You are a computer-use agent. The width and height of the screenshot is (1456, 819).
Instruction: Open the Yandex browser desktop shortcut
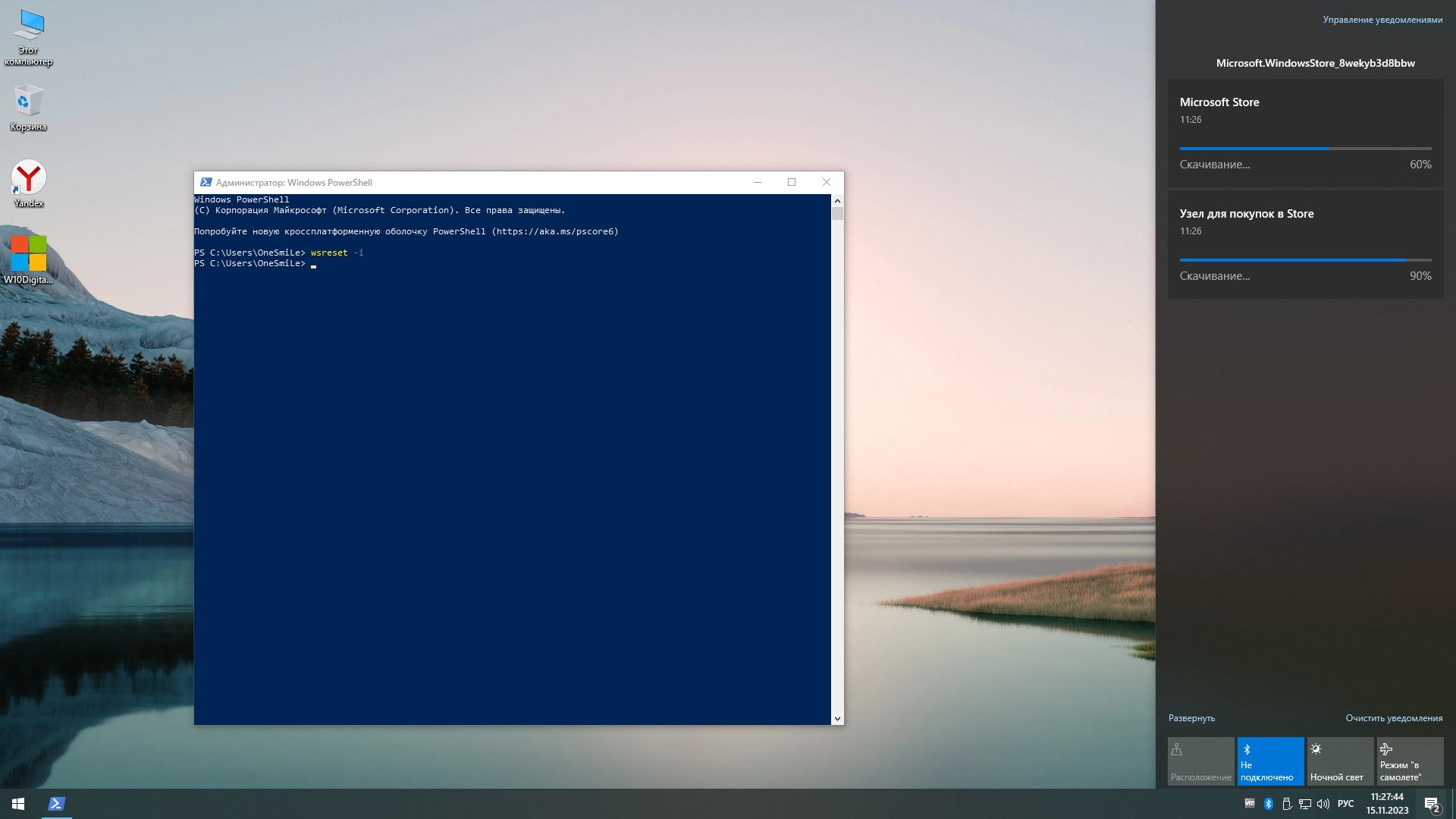coord(29,179)
